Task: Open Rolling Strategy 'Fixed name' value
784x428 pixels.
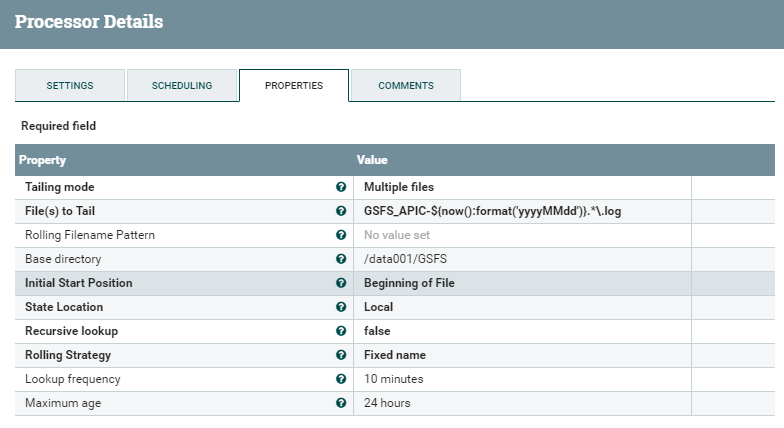Action: 395,355
